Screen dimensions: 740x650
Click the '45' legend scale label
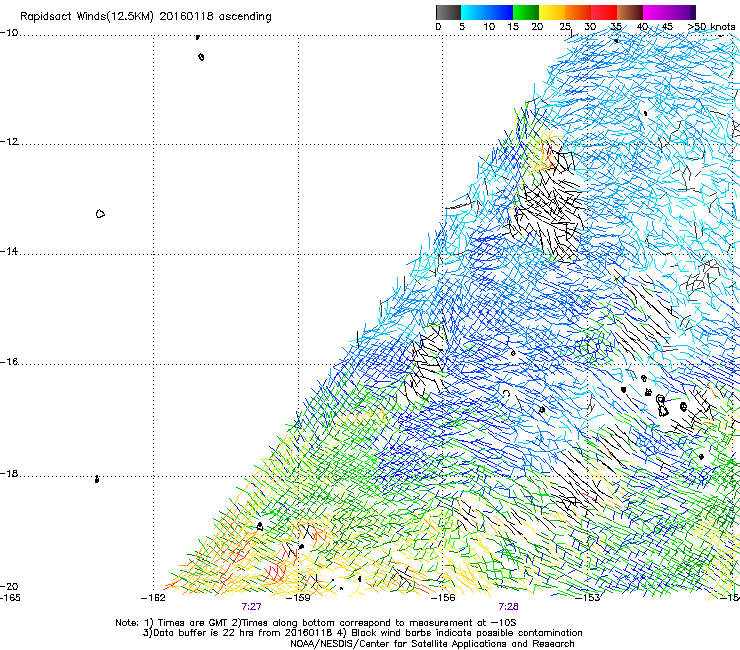point(667,27)
